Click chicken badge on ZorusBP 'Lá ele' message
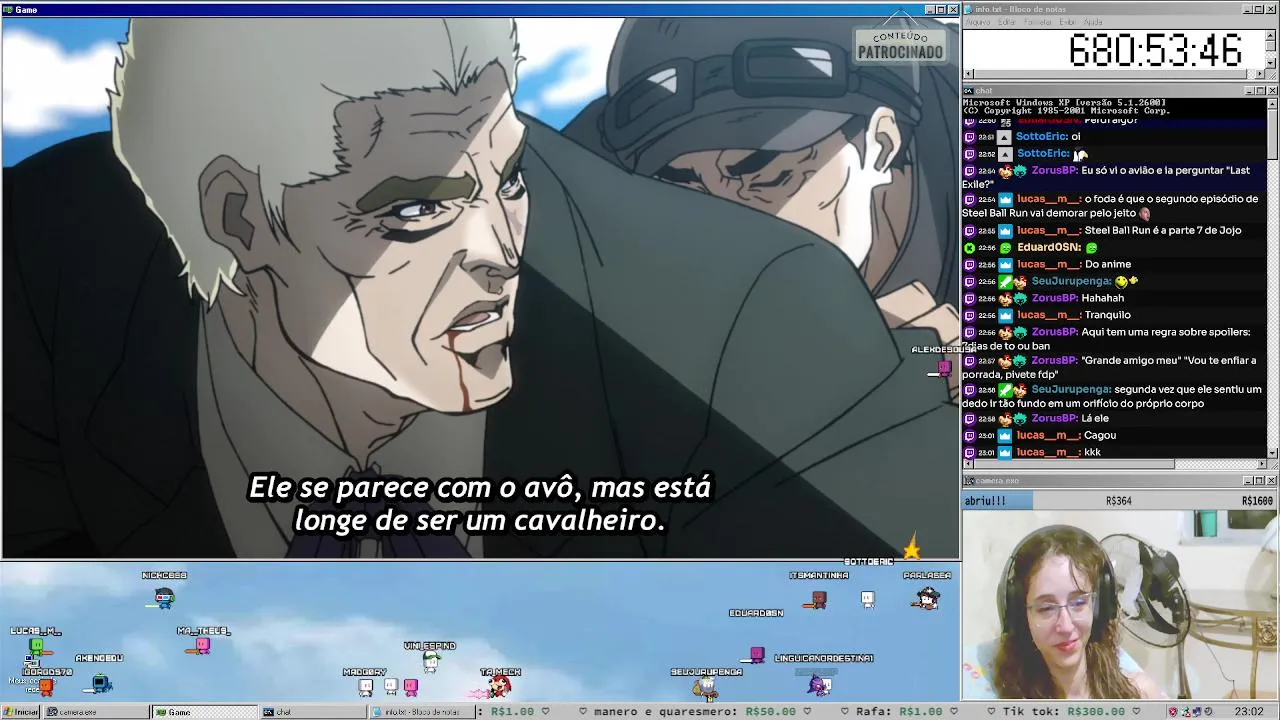1280x720 pixels. click(1005, 418)
